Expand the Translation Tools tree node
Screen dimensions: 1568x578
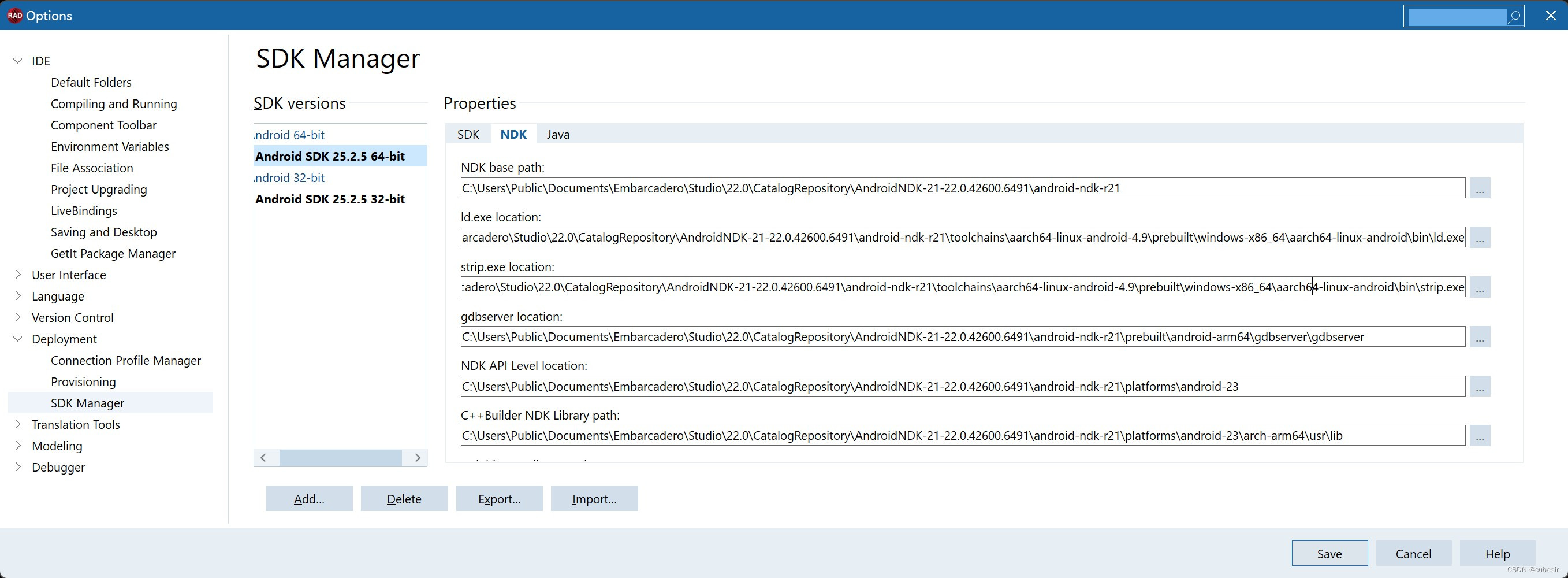click(18, 424)
